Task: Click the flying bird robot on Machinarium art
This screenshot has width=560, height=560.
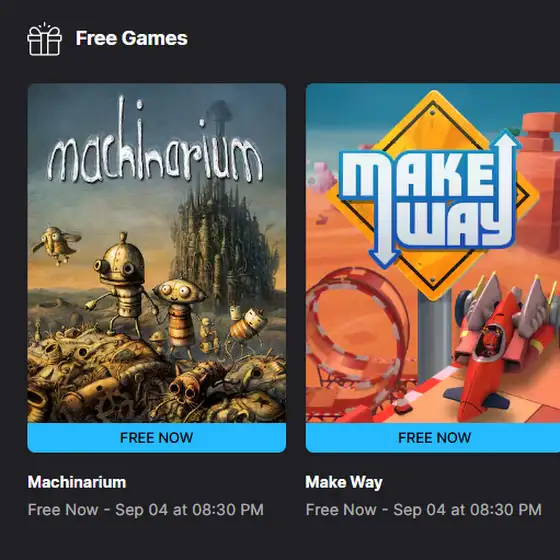Action: [56, 245]
